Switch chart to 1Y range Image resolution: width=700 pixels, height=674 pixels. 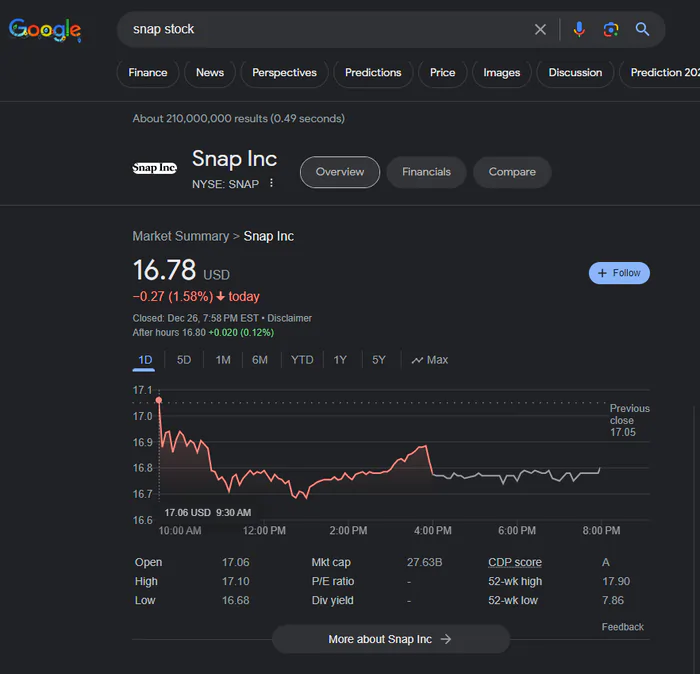point(340,360)
